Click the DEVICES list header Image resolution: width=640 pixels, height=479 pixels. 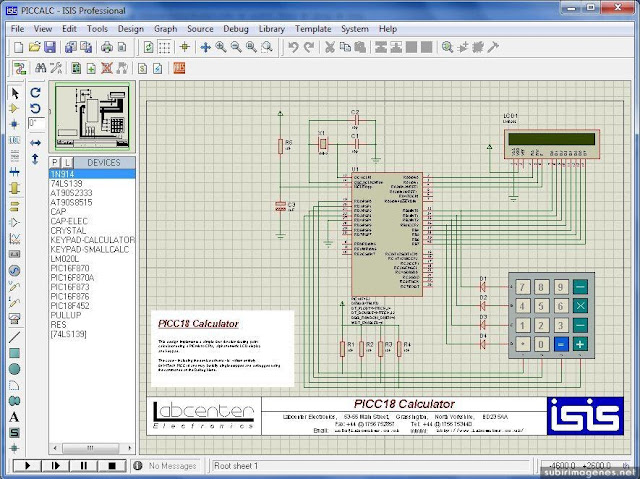coord(104,162)
